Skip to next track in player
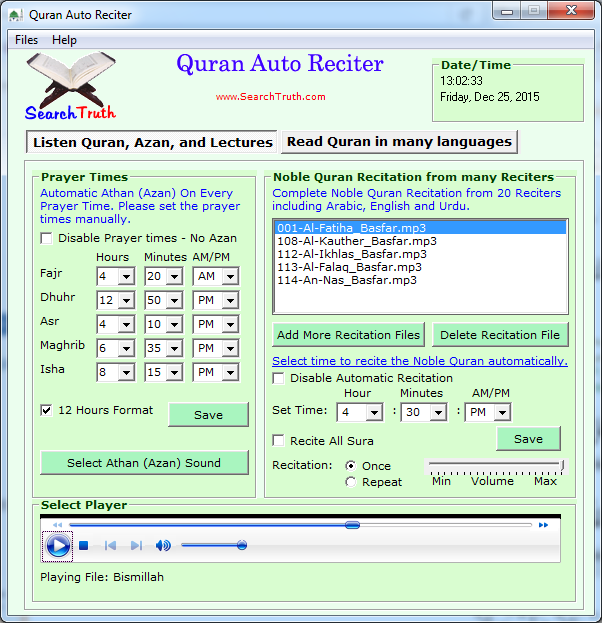This screenshot has height=623, width=602. click(136, 546)
